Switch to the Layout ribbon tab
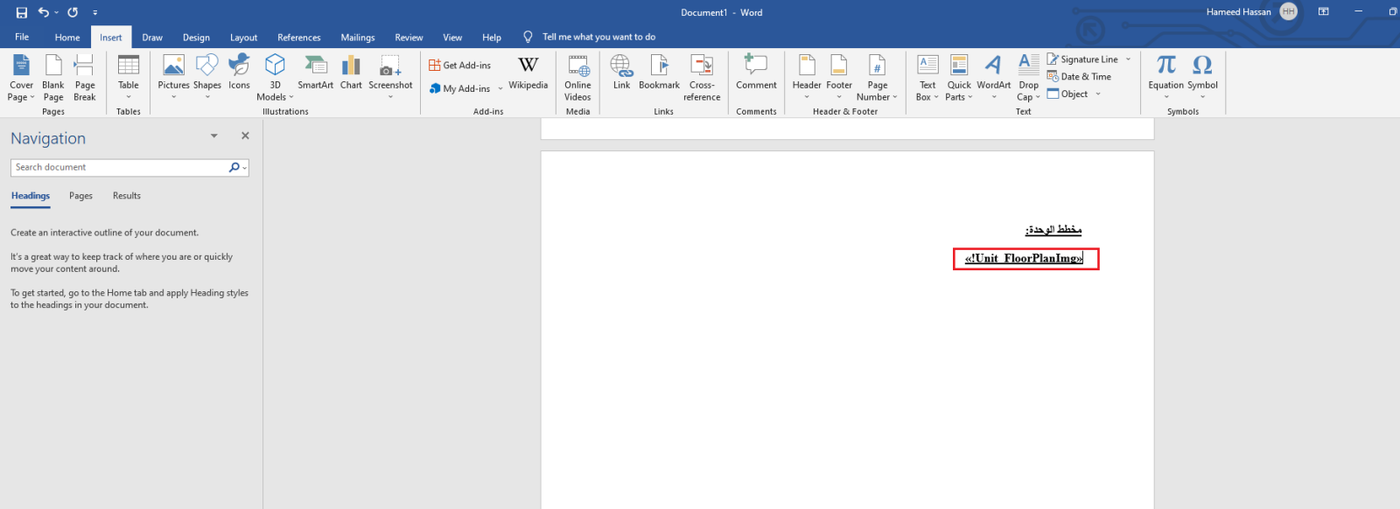 click(x=244, y=37)
